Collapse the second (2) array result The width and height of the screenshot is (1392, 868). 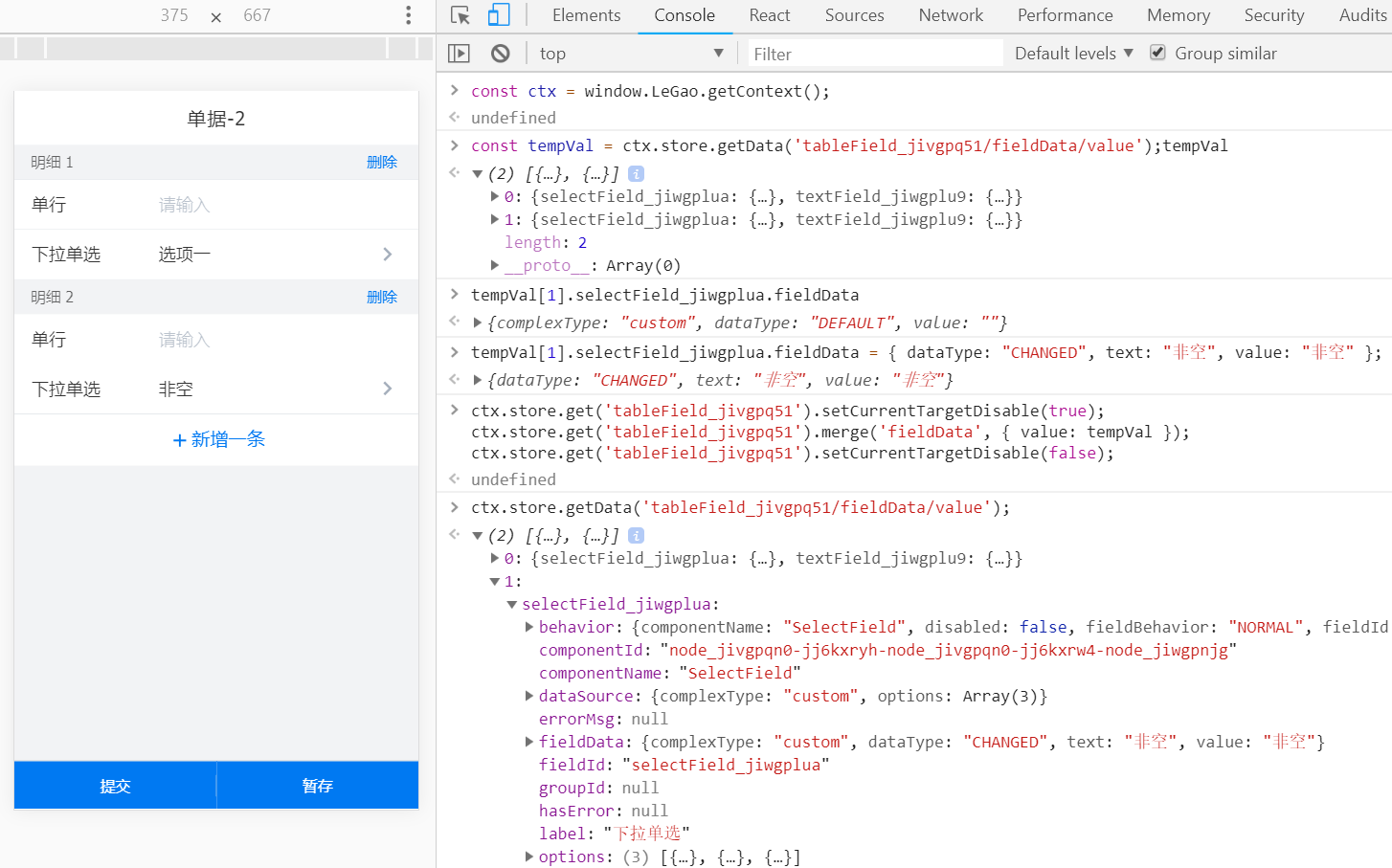pyautogui.click(x=477, y=536)
